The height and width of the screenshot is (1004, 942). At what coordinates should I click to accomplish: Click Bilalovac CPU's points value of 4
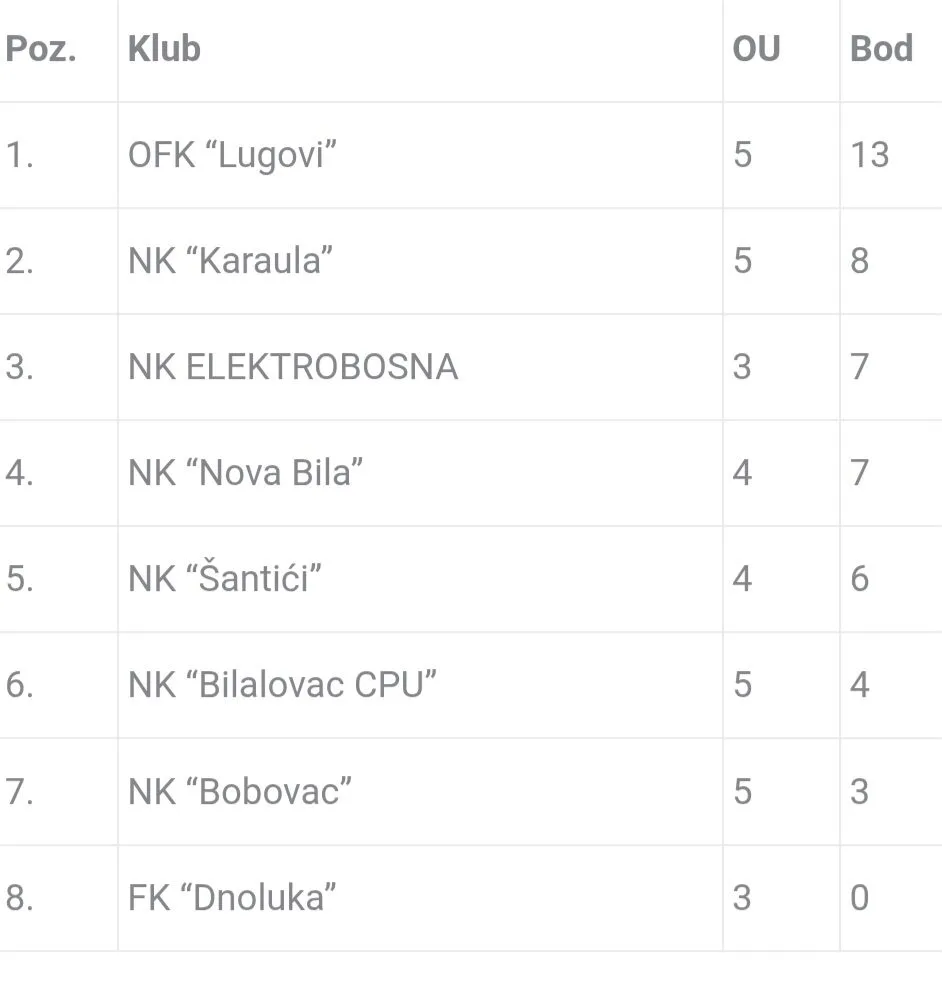859,685
